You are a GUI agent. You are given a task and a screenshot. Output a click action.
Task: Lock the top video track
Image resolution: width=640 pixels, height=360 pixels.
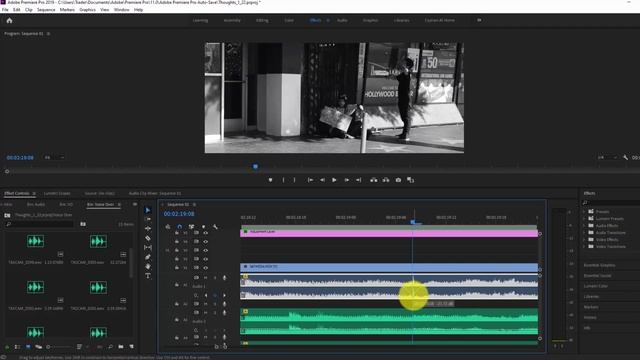tap(177, 233)
